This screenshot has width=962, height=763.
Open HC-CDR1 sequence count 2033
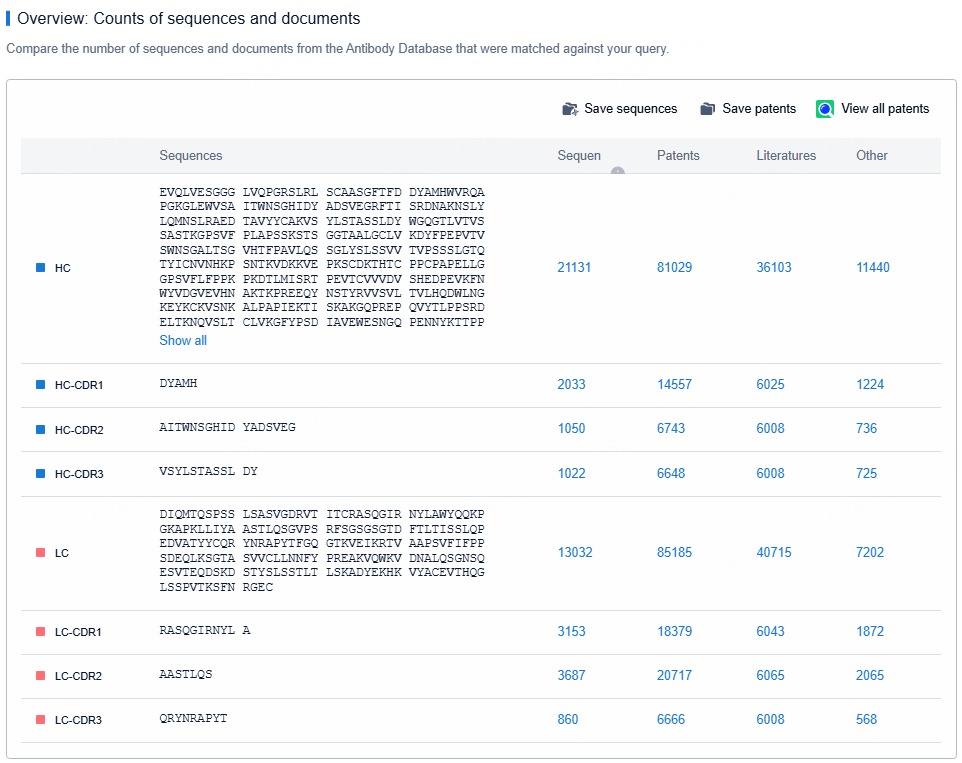[571, 385]
